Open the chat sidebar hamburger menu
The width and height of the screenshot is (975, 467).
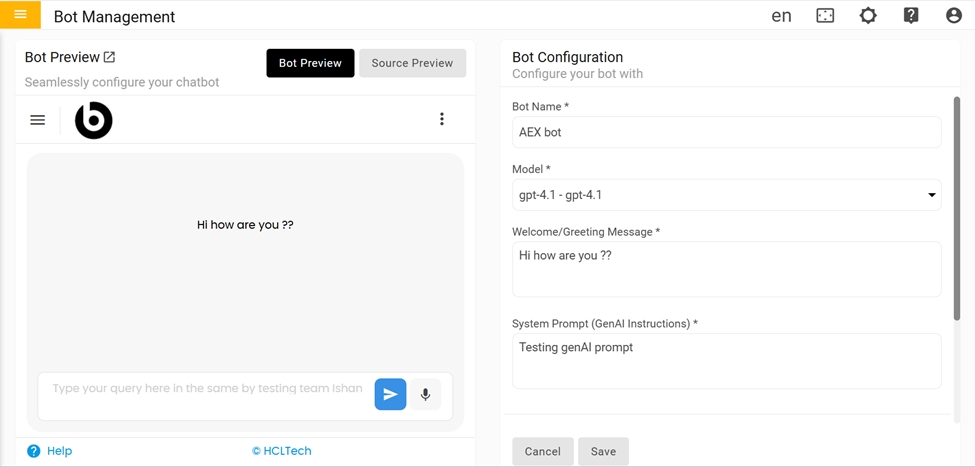pos(38,120)
